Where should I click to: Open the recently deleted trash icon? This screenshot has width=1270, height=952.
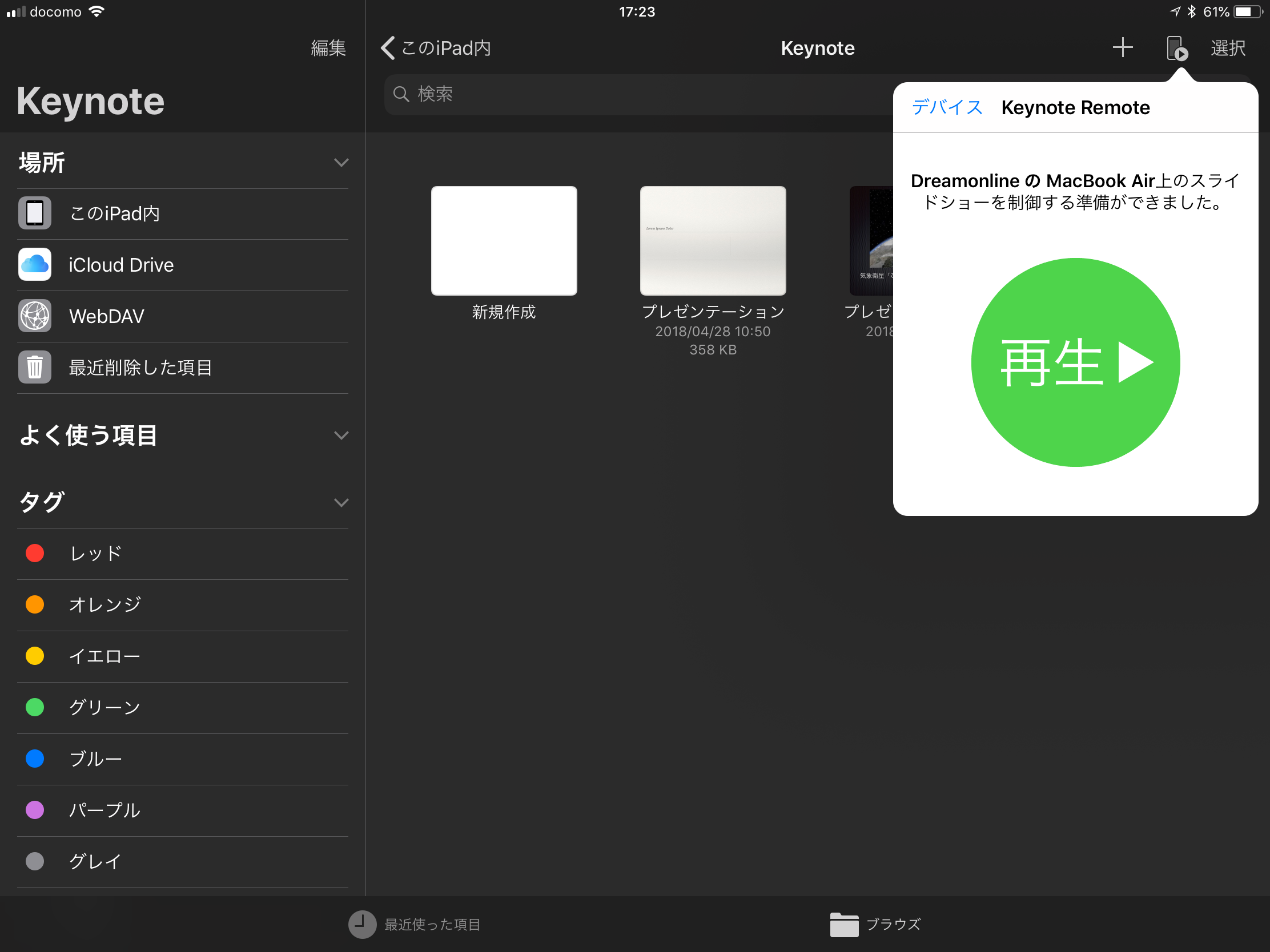pyautogui.click(x=35, y=367)
